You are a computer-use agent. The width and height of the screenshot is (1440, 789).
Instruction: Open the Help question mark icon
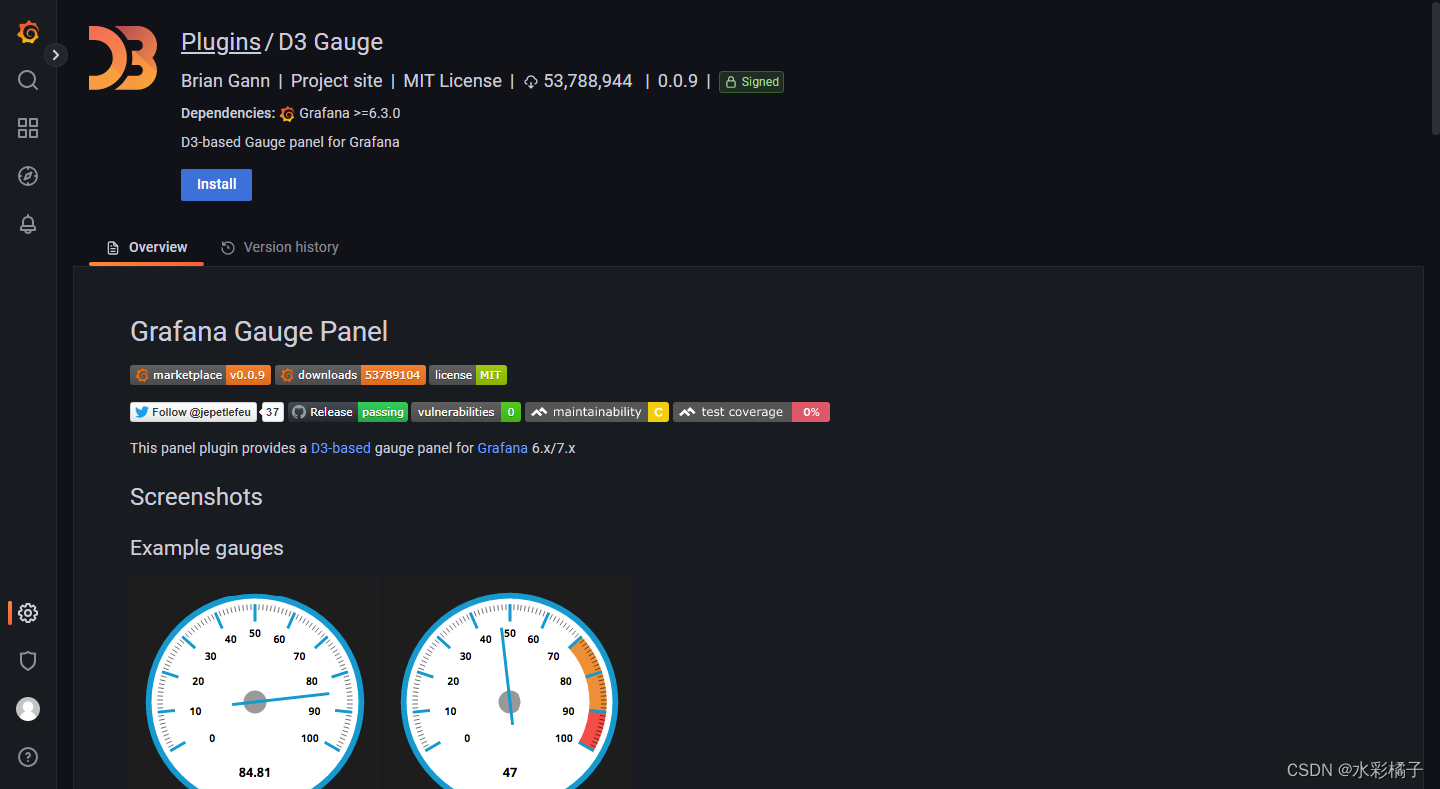(x=28, y=757)
